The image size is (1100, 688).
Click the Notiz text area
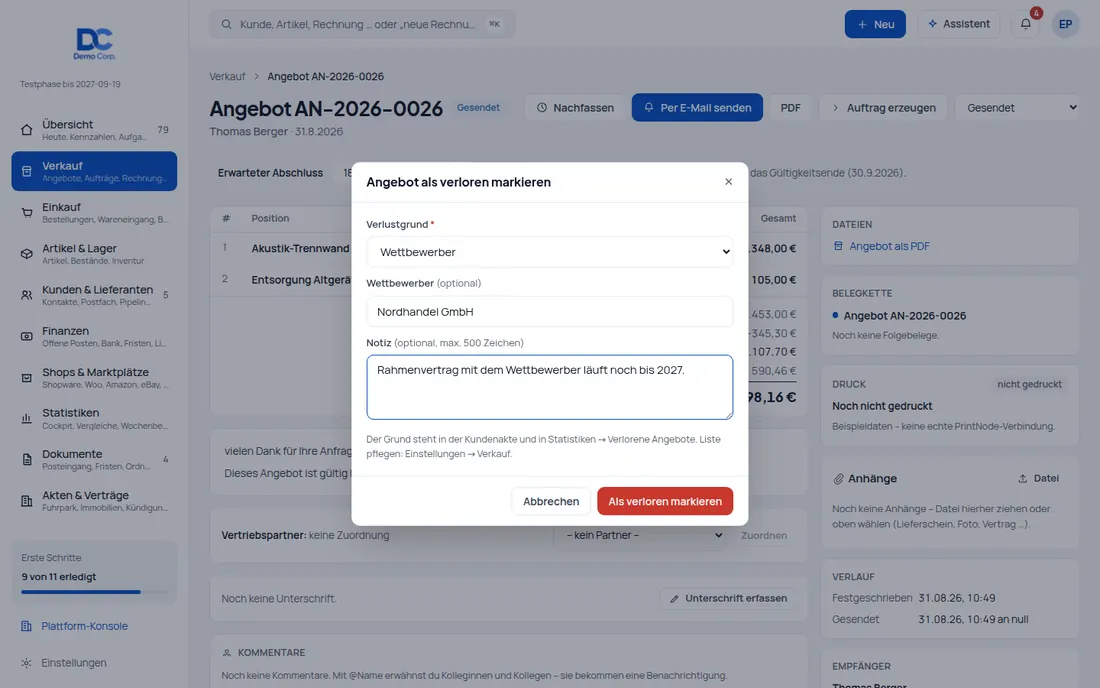point(549,387)
